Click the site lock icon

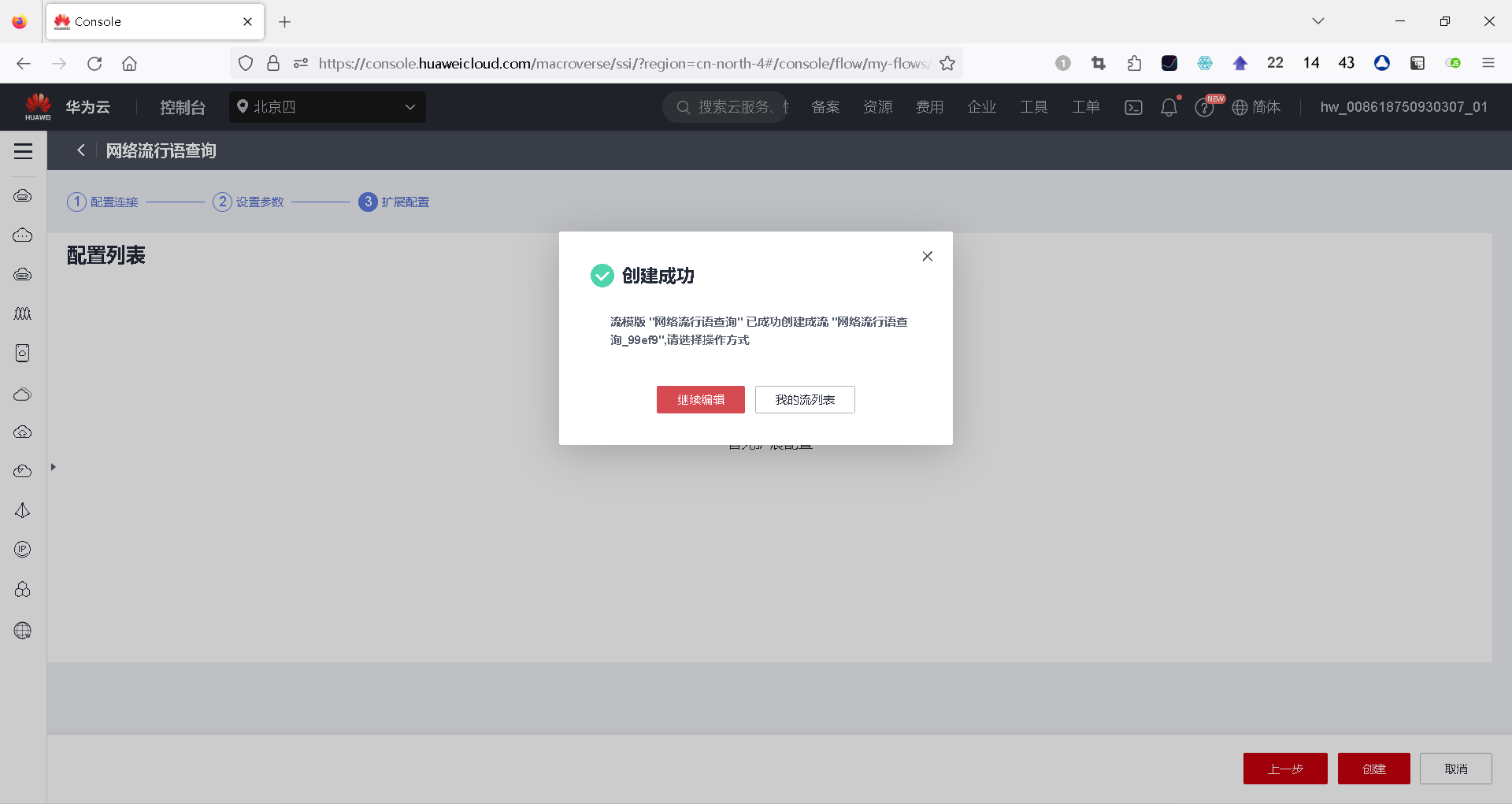tap(273, 63)
